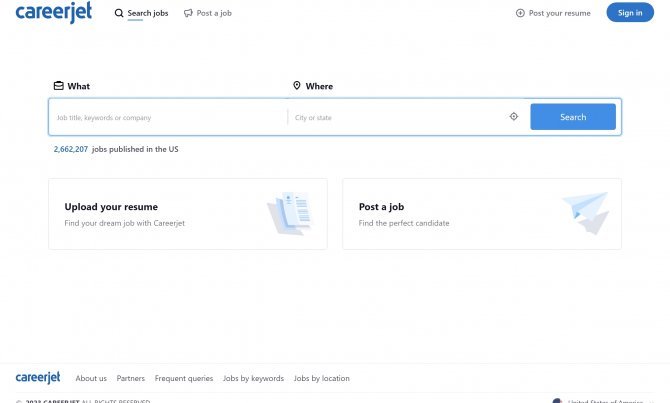Viewport: 670px width, 403px height.
Task: Click the paper plane illustration
Action: pyautogui.click(x=586, y=213)
